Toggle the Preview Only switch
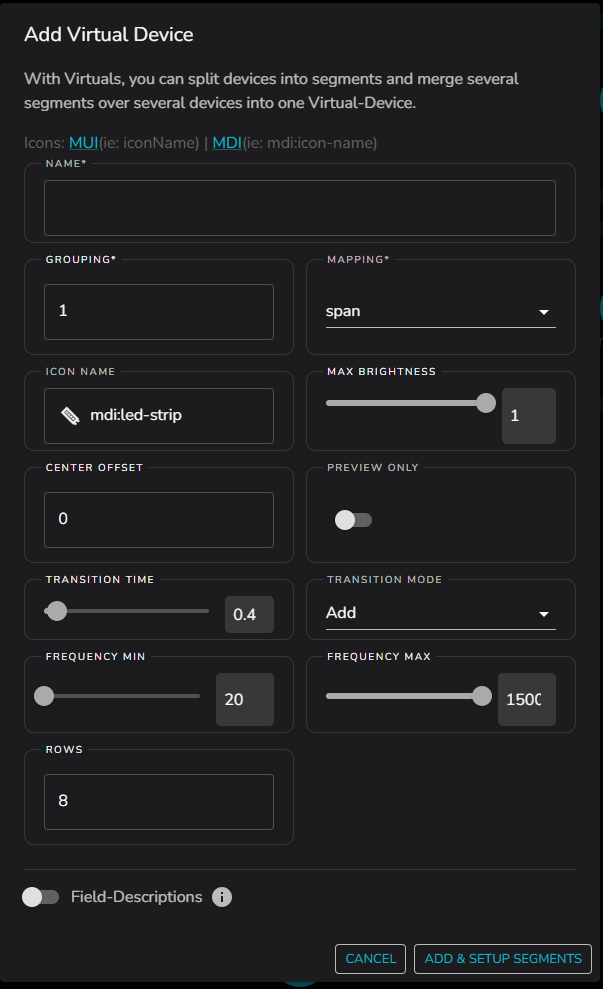The height and width of the screenshot is (989, 603). click(x=353, y=520)
